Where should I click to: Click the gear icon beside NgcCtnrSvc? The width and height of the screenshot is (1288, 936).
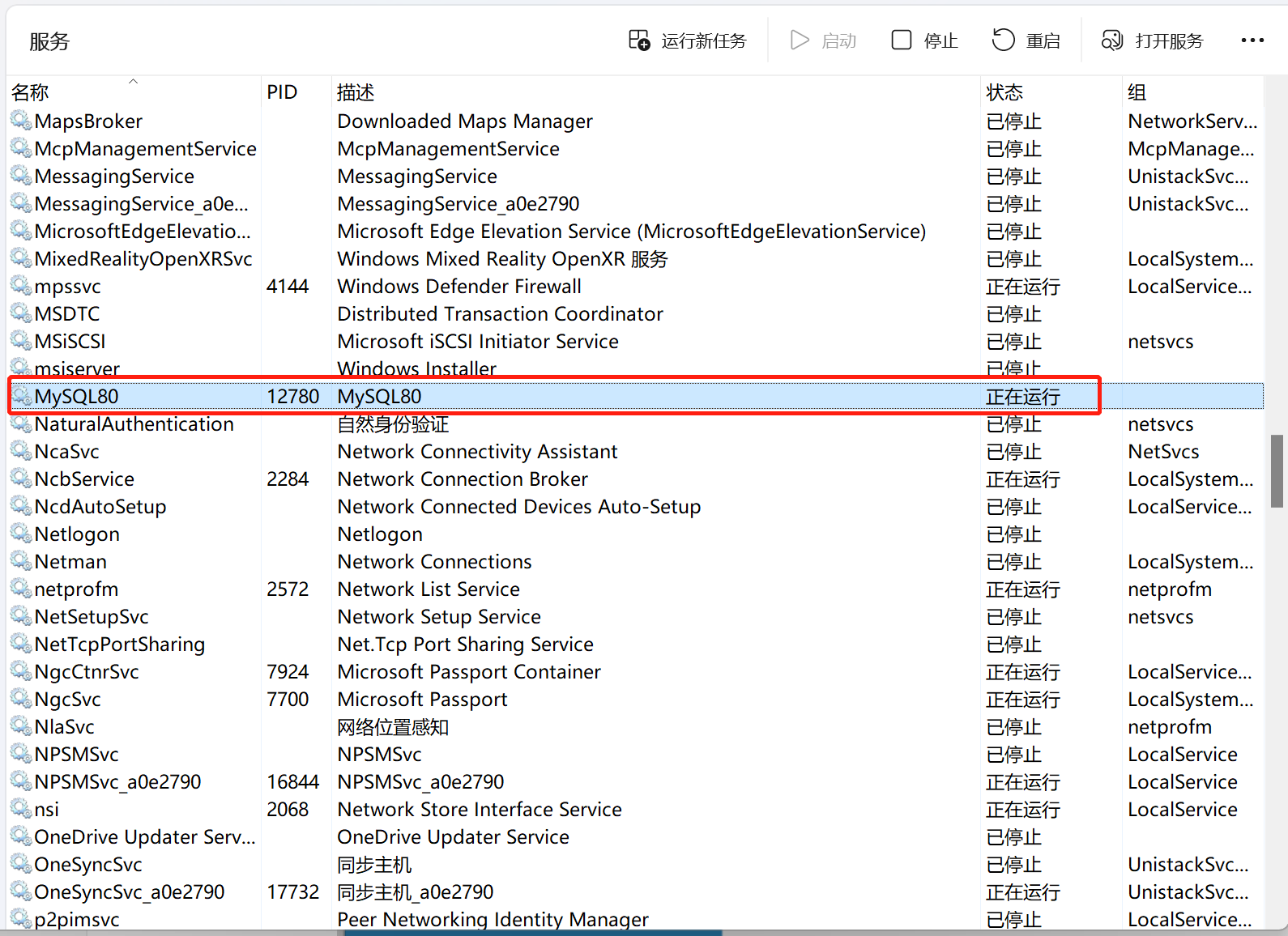pos(21,671)
